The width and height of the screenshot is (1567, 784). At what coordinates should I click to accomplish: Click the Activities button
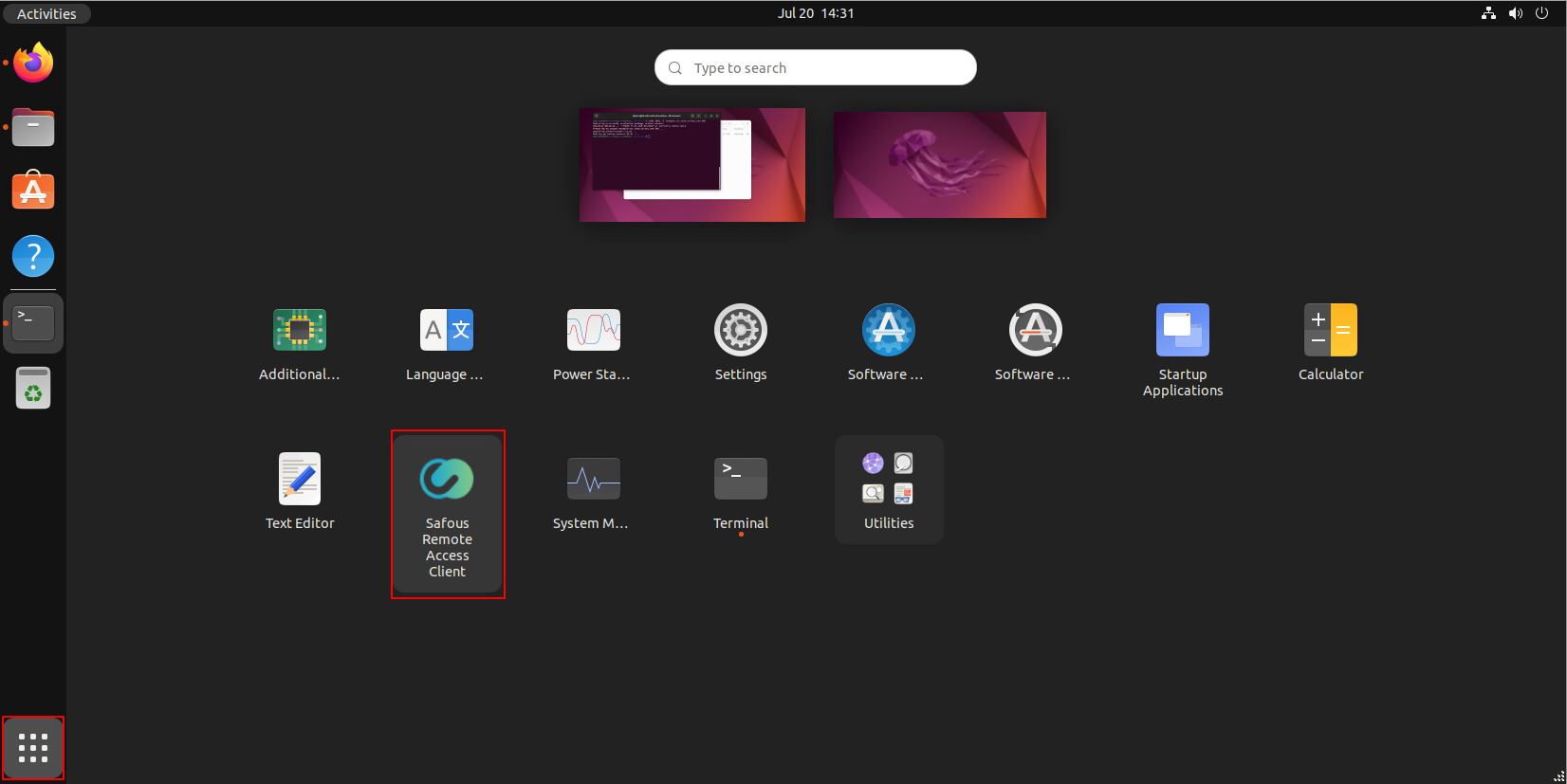click(x=46, y=13)
